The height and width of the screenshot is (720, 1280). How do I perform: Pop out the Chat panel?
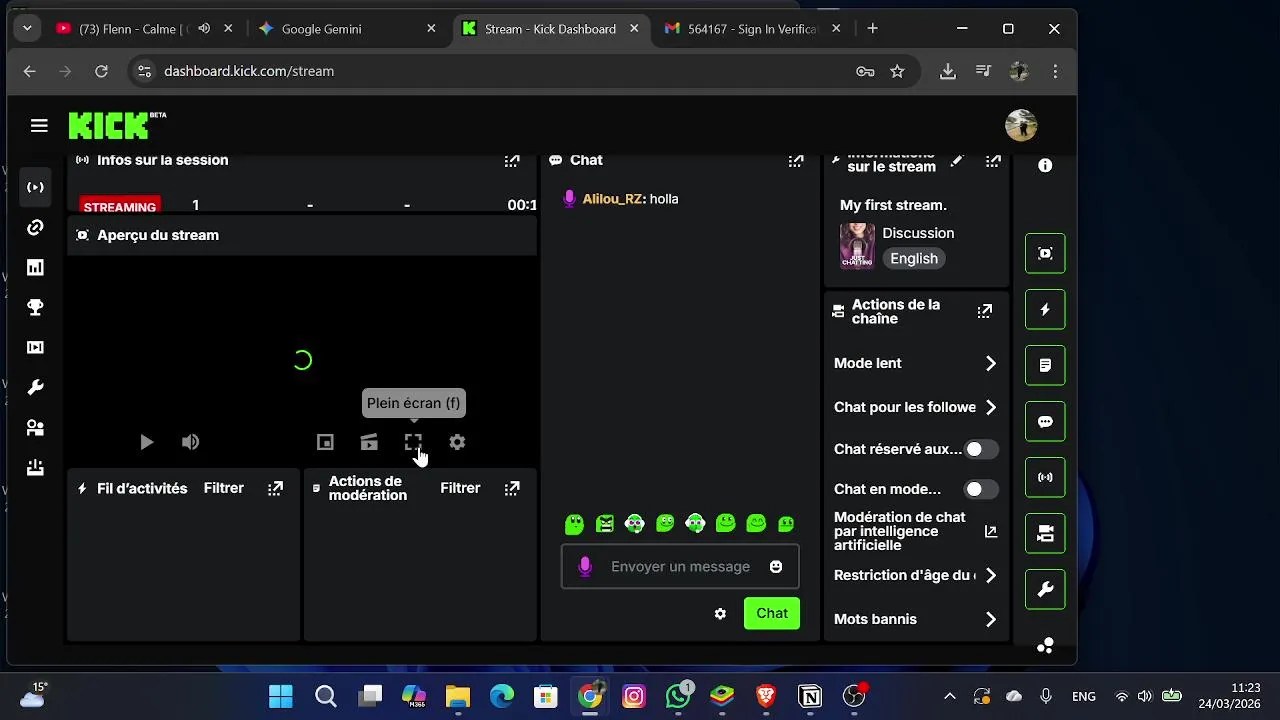point(796,160)
